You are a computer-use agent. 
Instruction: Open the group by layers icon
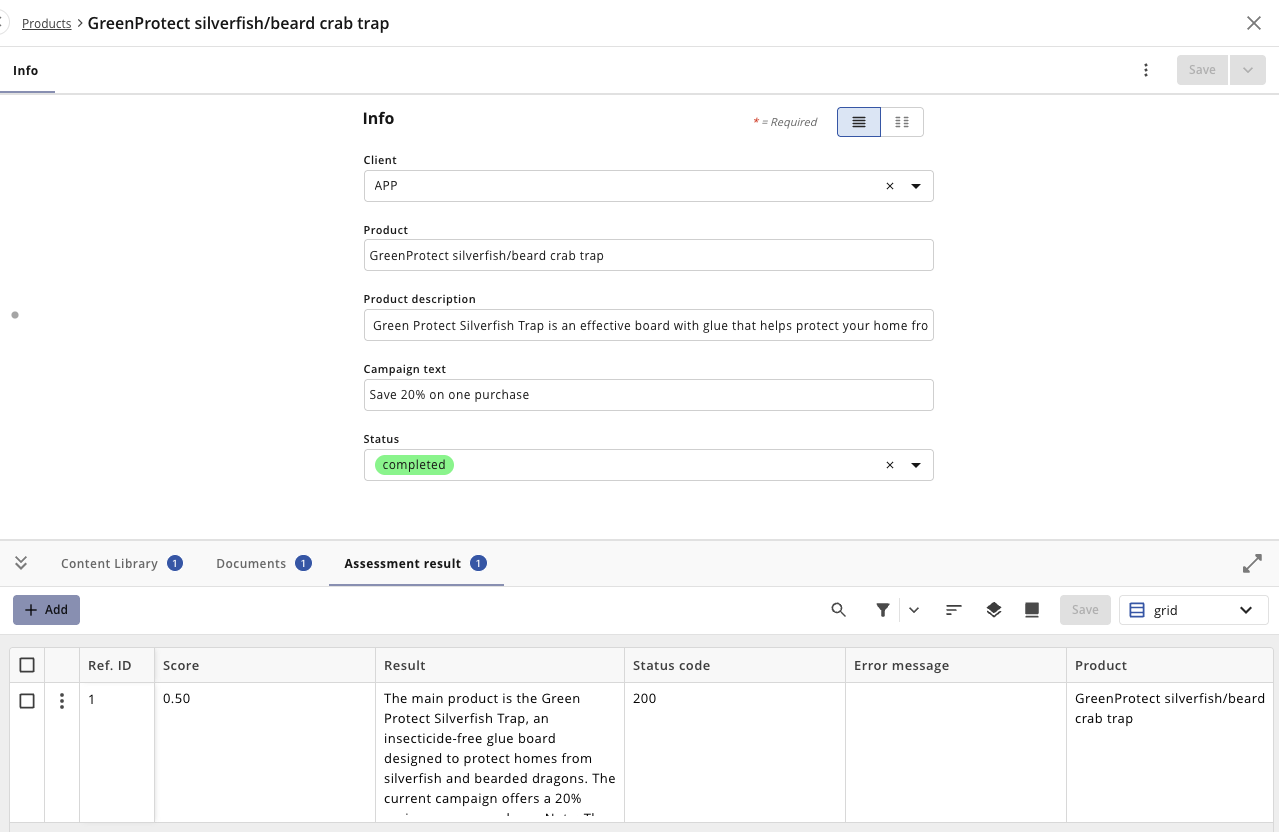point(993,610)
